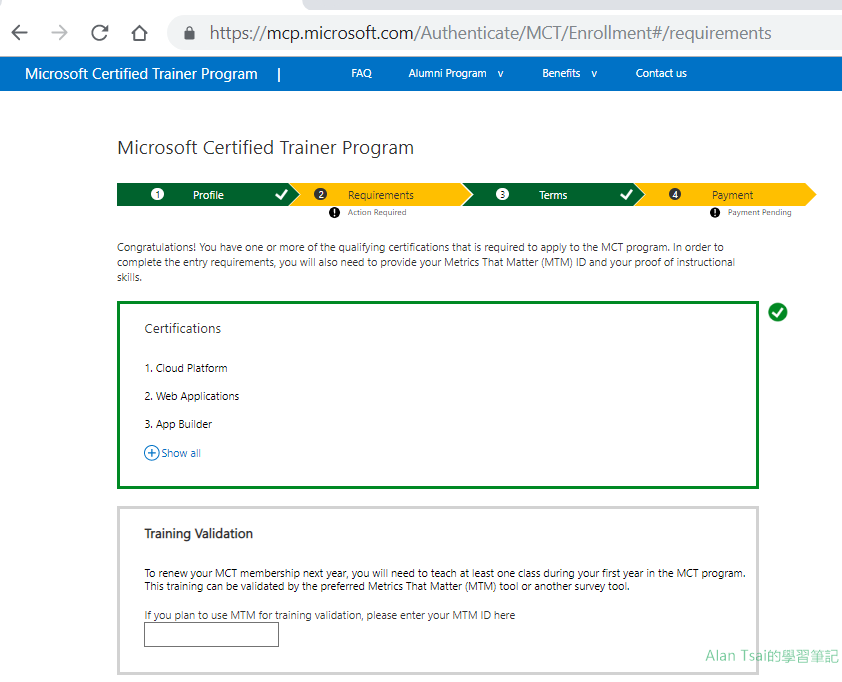The image size is (842, 682).
Task: Click the Action Required status text
Action: tap(377, 212)
